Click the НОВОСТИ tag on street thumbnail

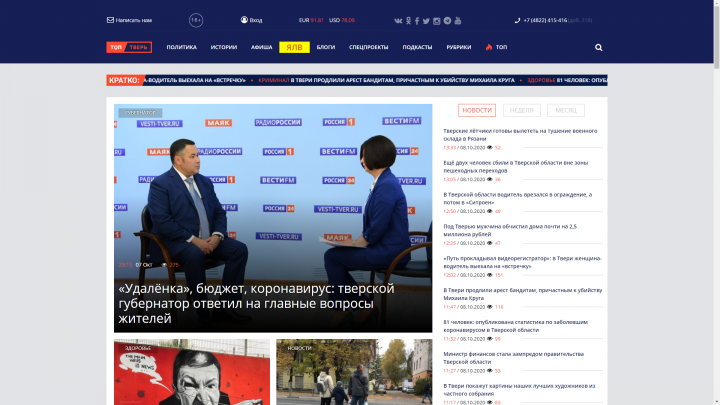click(299, 348)
